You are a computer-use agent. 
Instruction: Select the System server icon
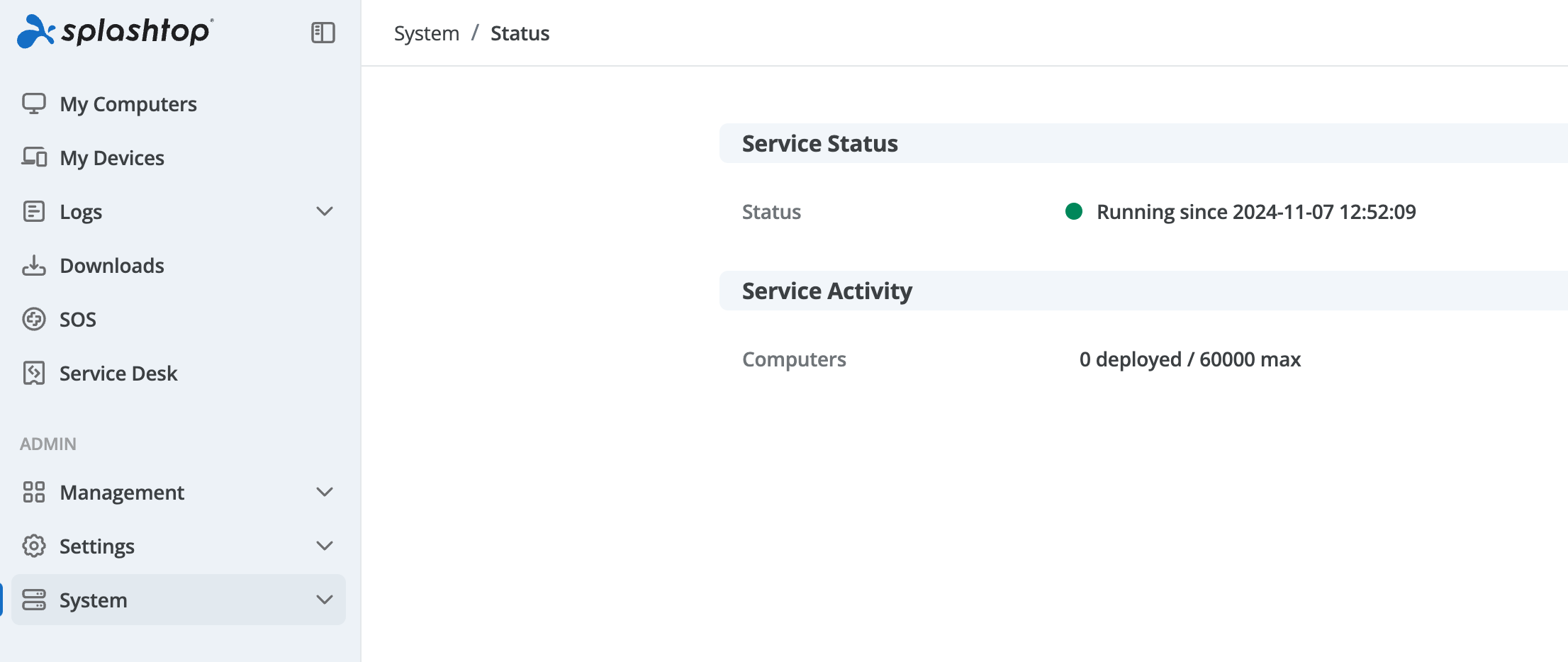[x=34, y=600]
